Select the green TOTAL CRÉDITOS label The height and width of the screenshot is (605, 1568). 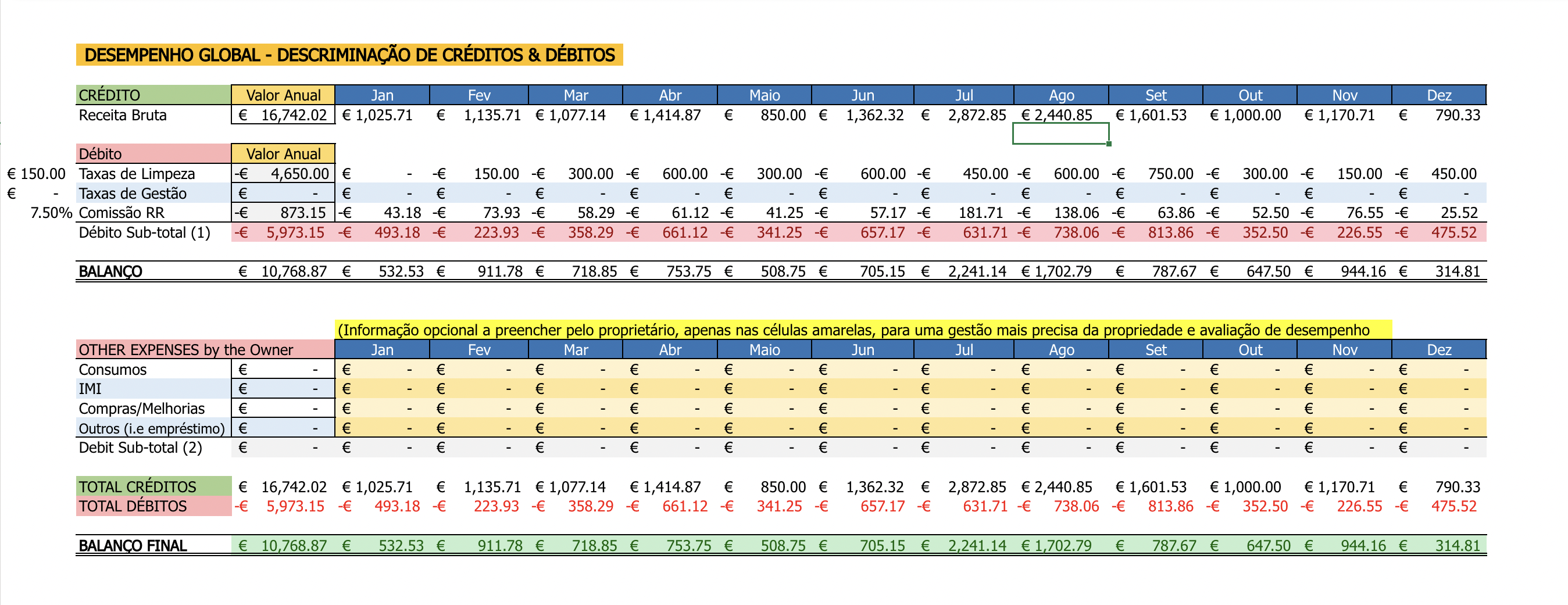153,486
